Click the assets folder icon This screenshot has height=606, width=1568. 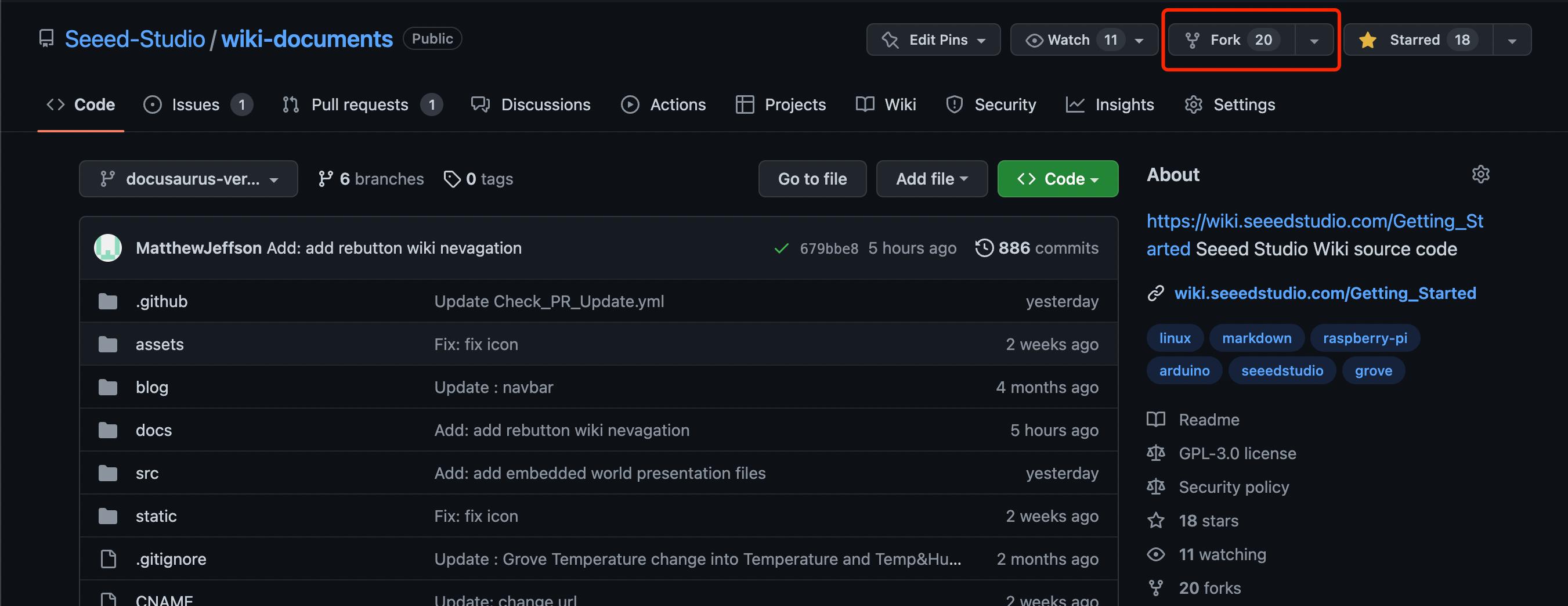pos(108,344)
